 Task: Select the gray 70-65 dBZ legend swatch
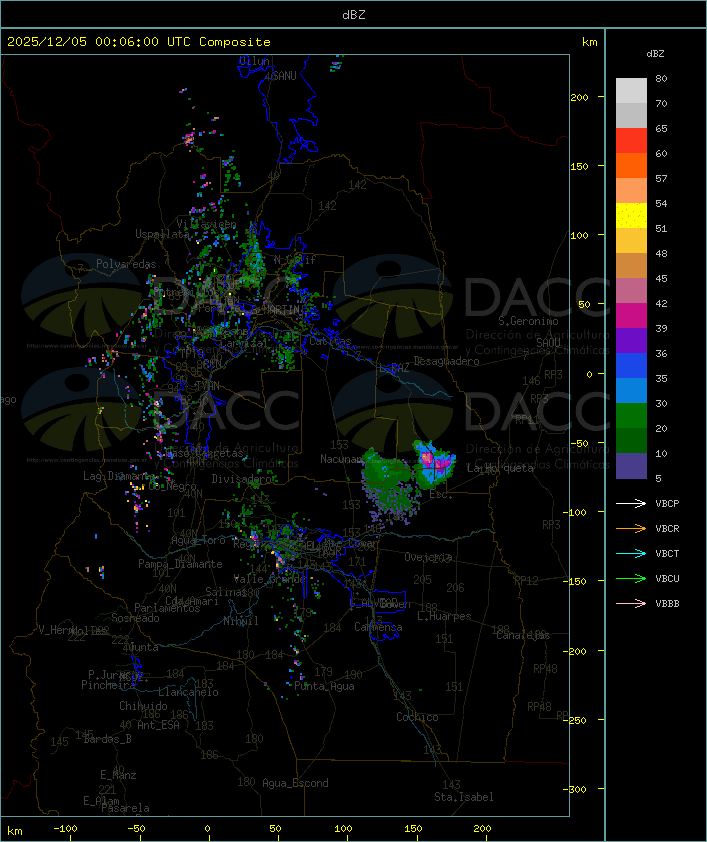pyautogui.click(x=631, y=115)
